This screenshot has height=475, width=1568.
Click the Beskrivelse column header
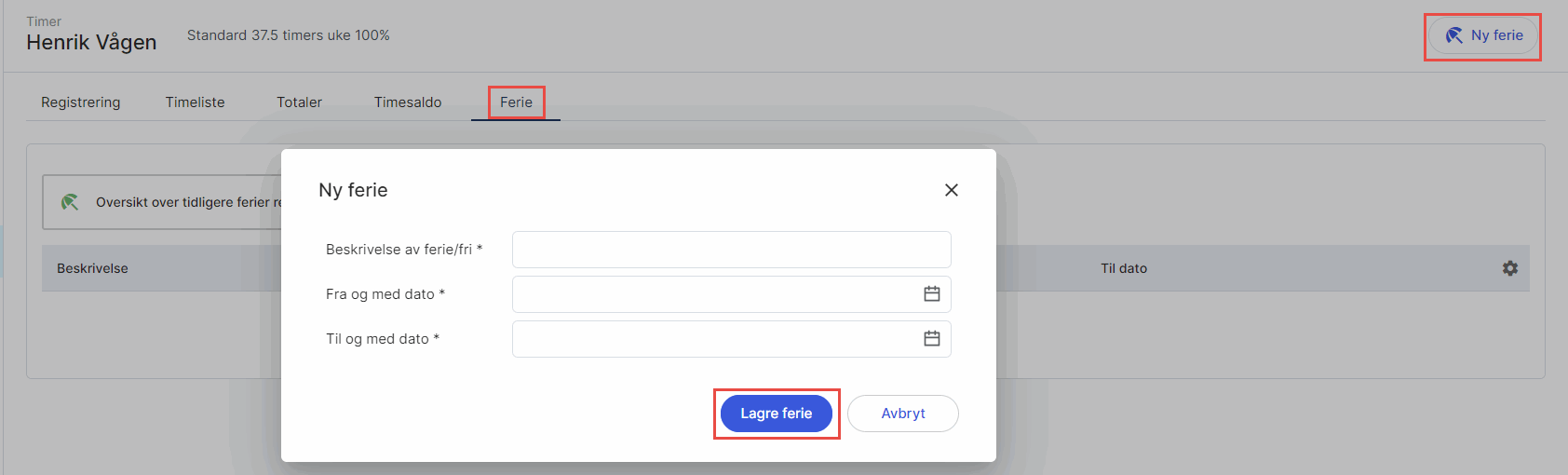pyautogui.click(x=92, y=268)
